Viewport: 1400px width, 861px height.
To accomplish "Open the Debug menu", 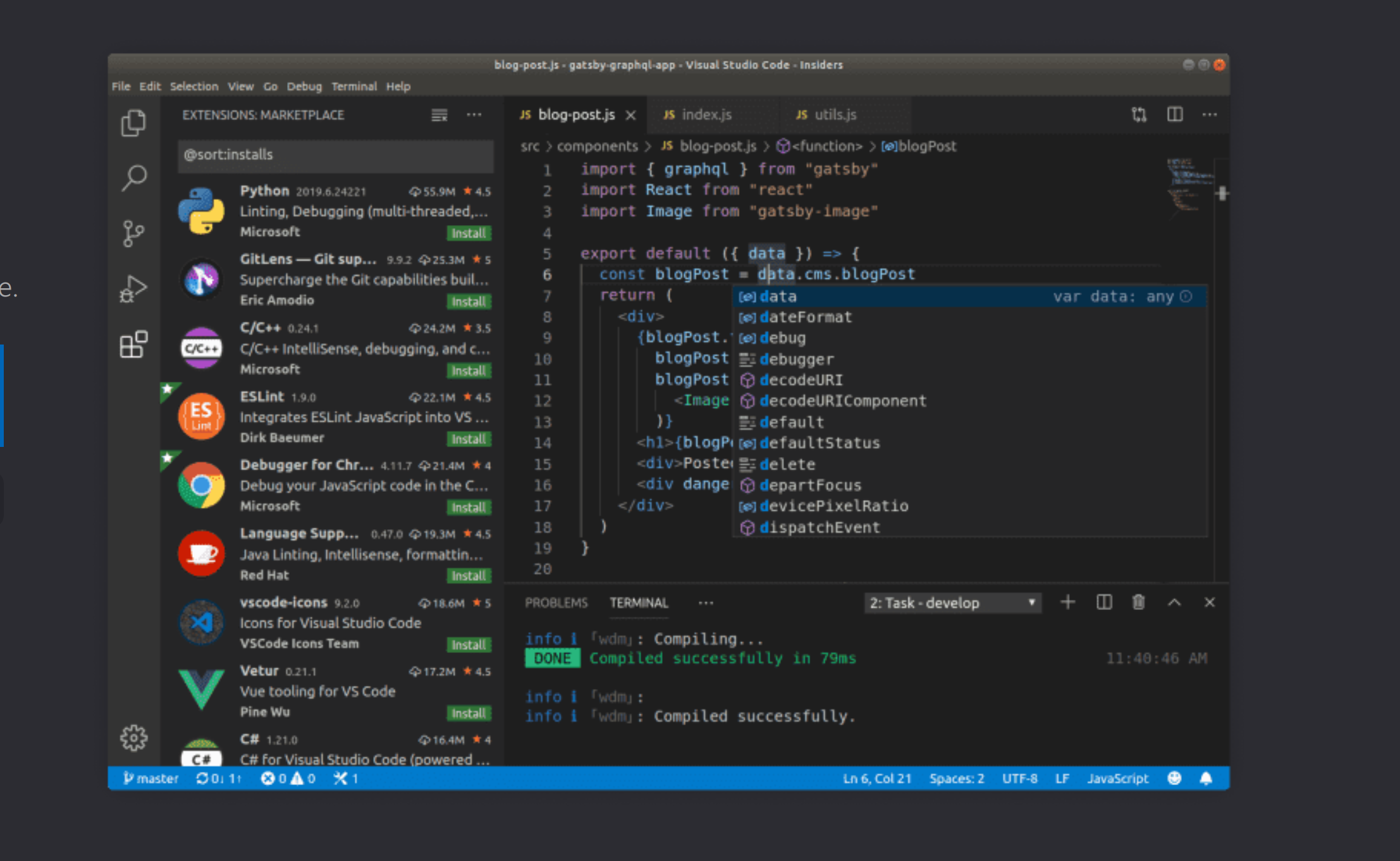I will click(x=304, y=86).
